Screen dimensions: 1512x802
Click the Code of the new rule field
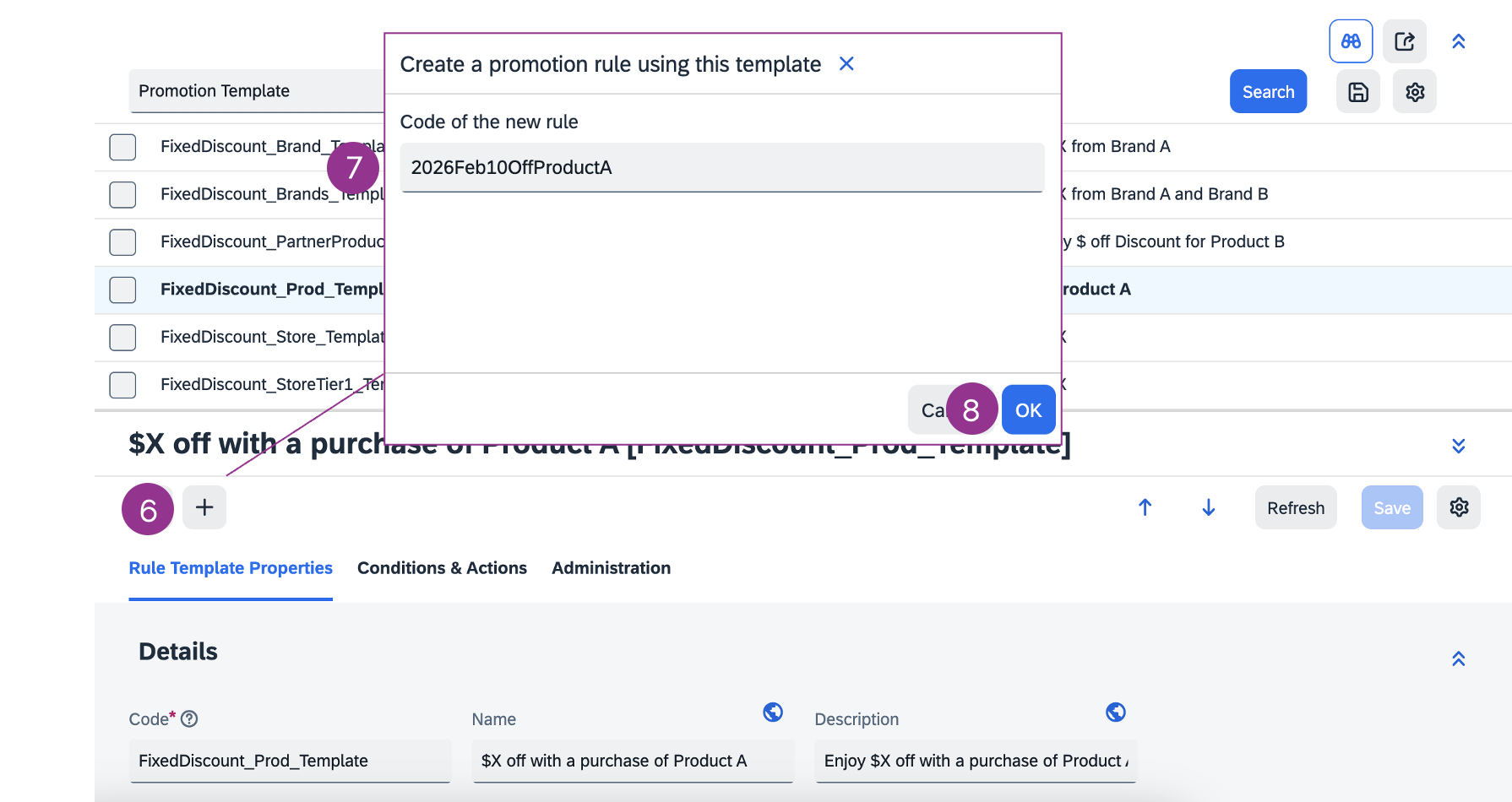722,168
